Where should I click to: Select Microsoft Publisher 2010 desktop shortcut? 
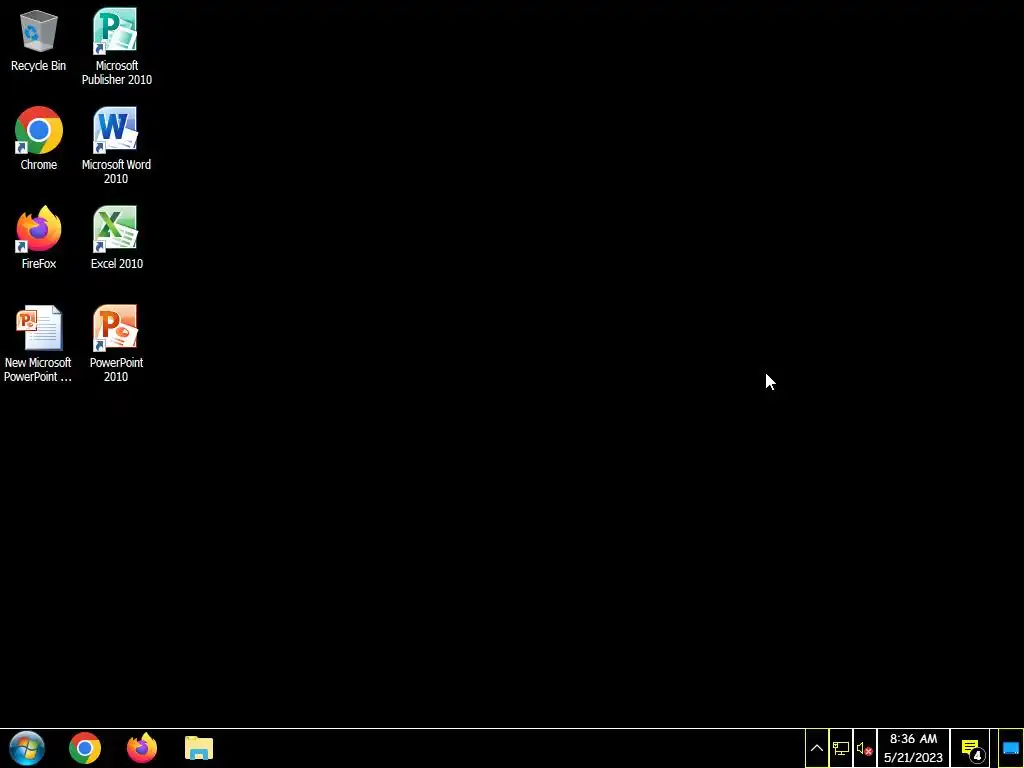(116, 47)
